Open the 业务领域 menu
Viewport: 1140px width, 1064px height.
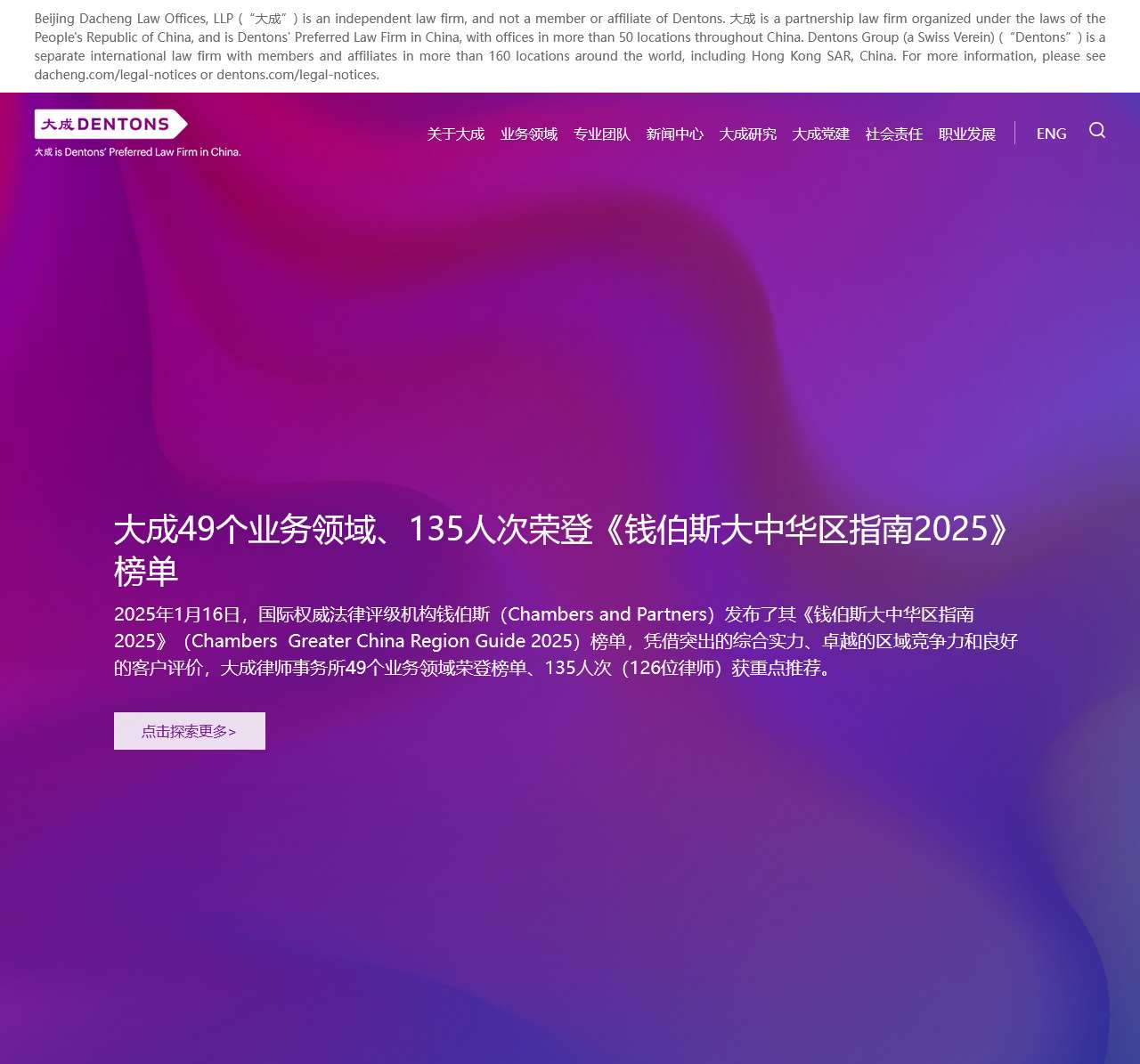coord(529,134)
